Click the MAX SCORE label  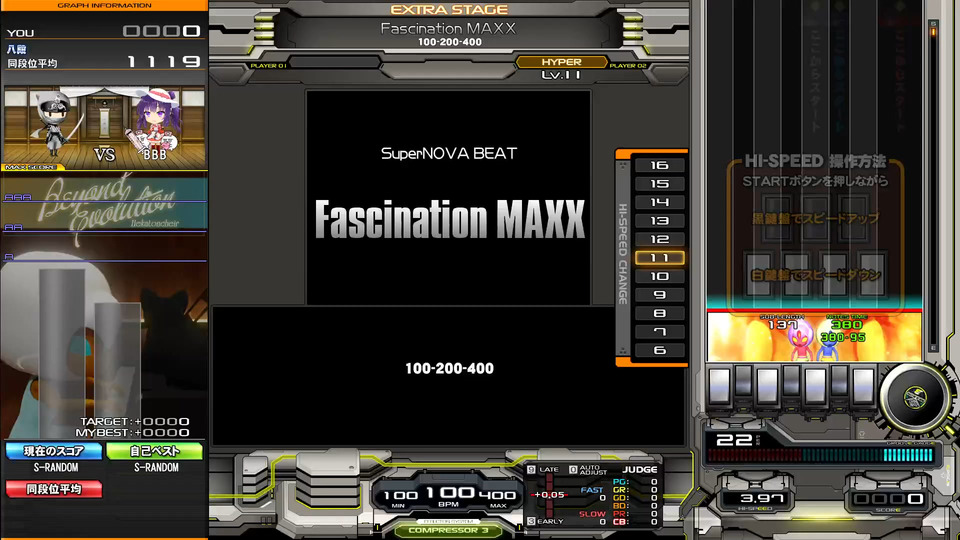31,167
